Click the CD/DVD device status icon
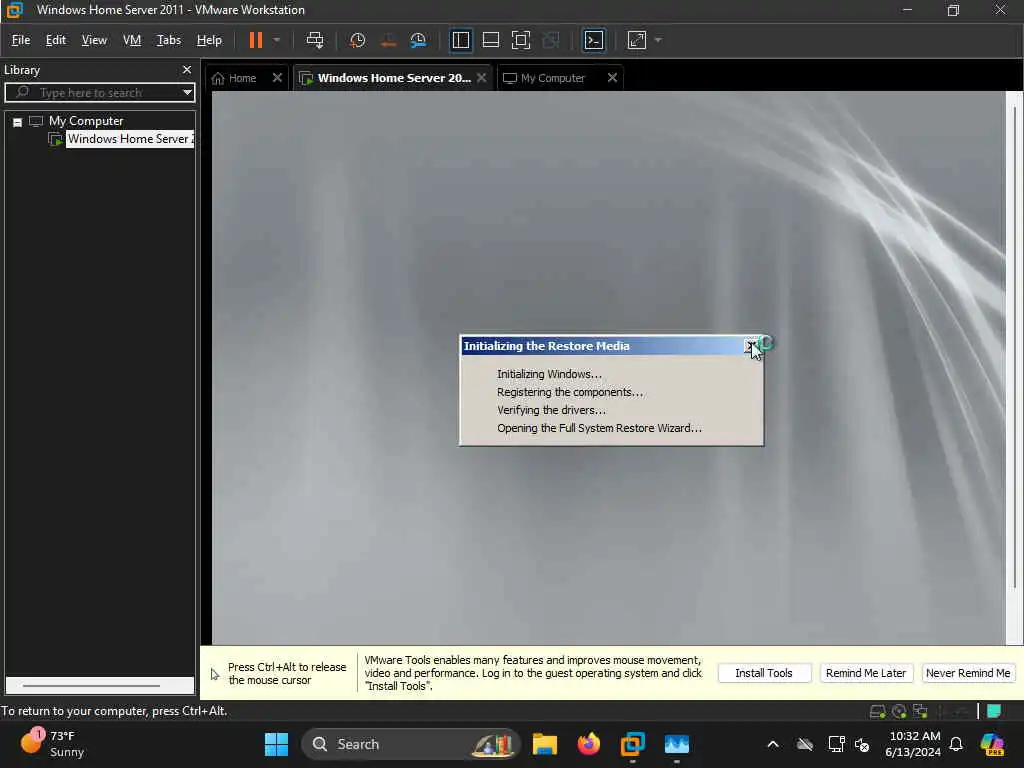 point(899,712)
